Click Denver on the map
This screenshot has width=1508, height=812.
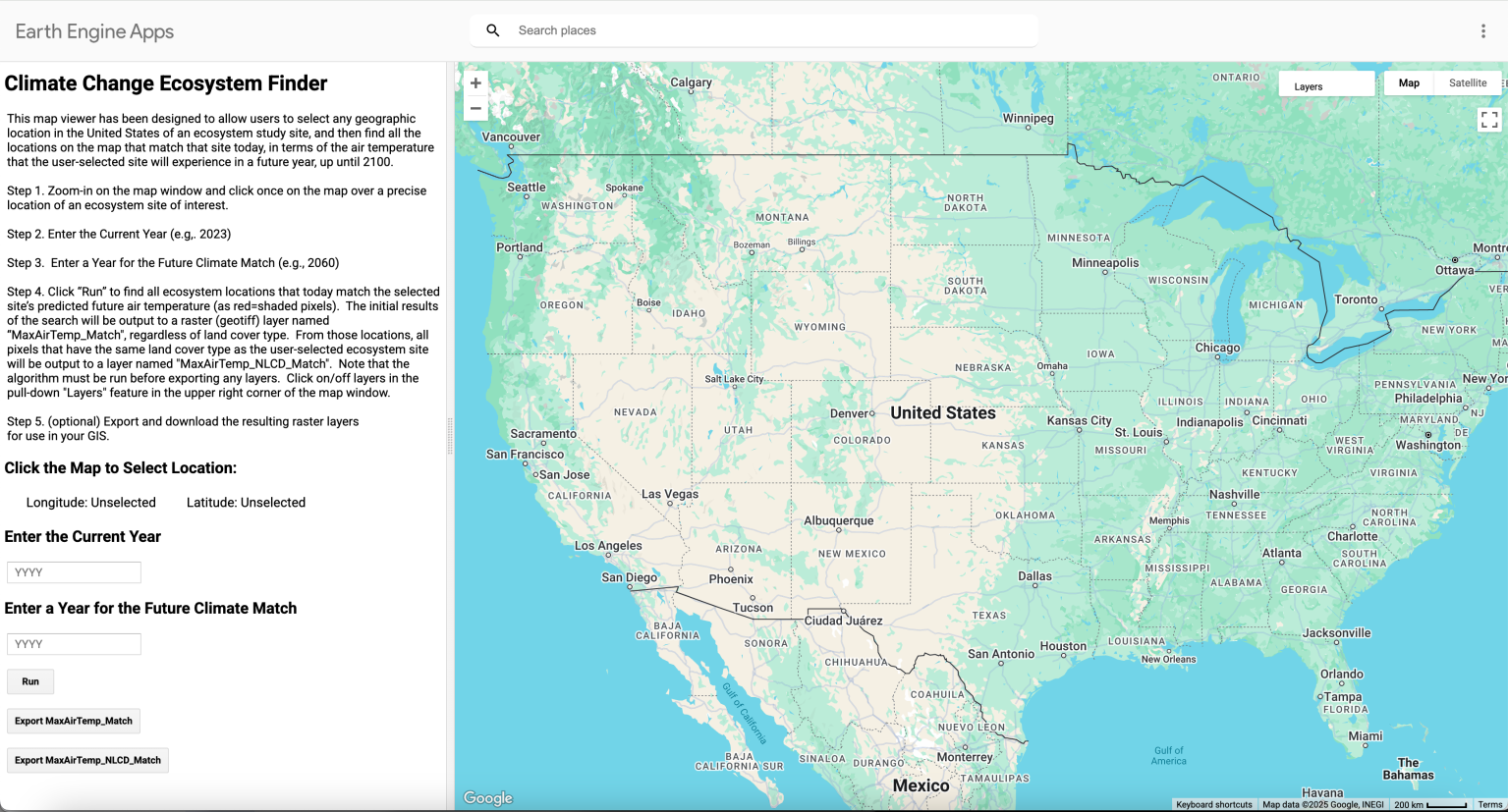(x=850, y=413)
